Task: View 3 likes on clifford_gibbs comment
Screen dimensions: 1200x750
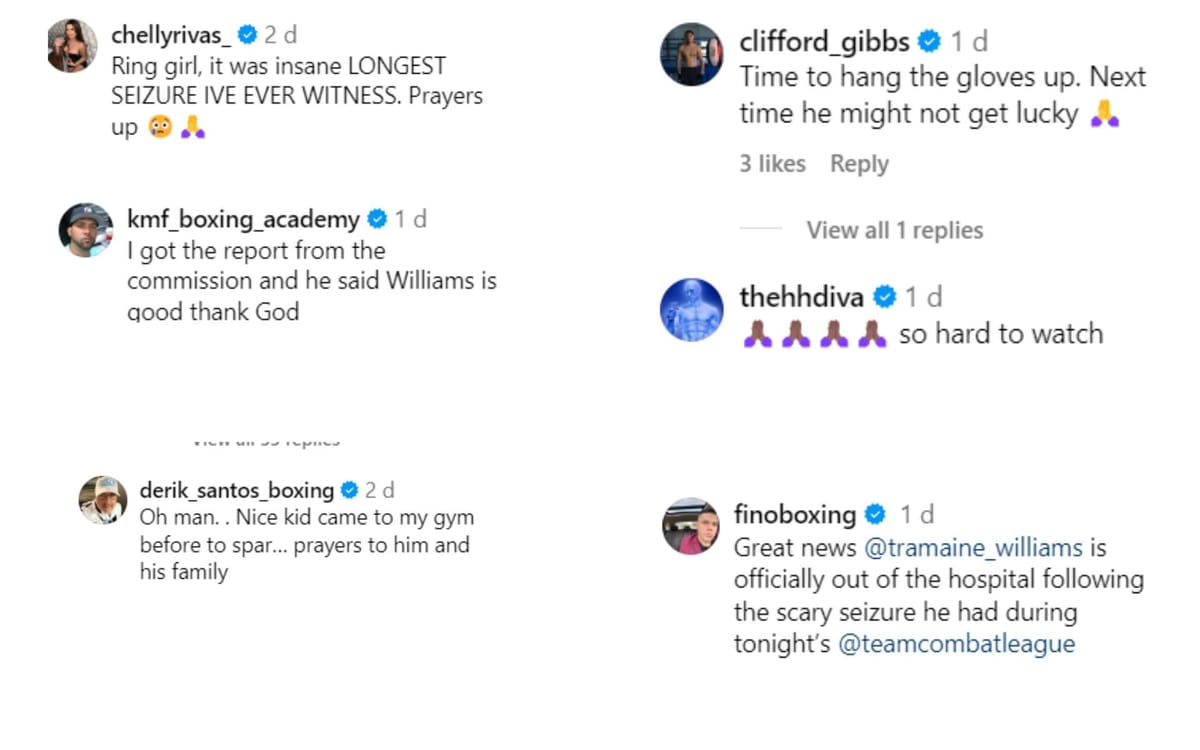Action: click(x=772, y=164)
